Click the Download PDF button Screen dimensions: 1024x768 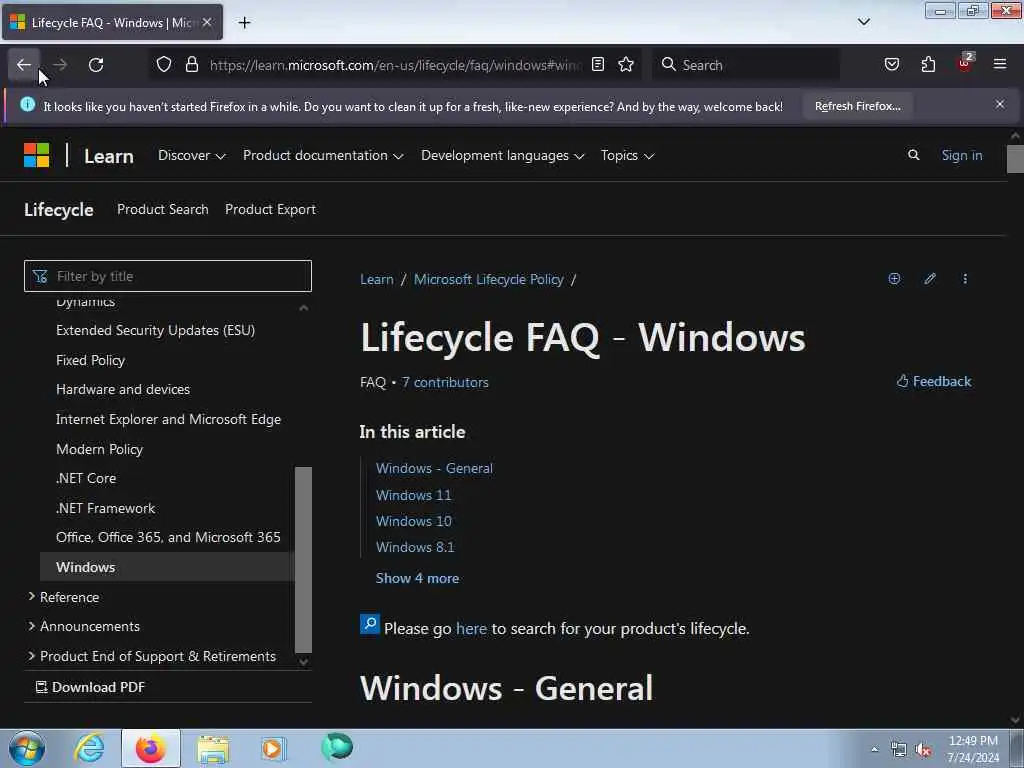[x=90, y=687]
